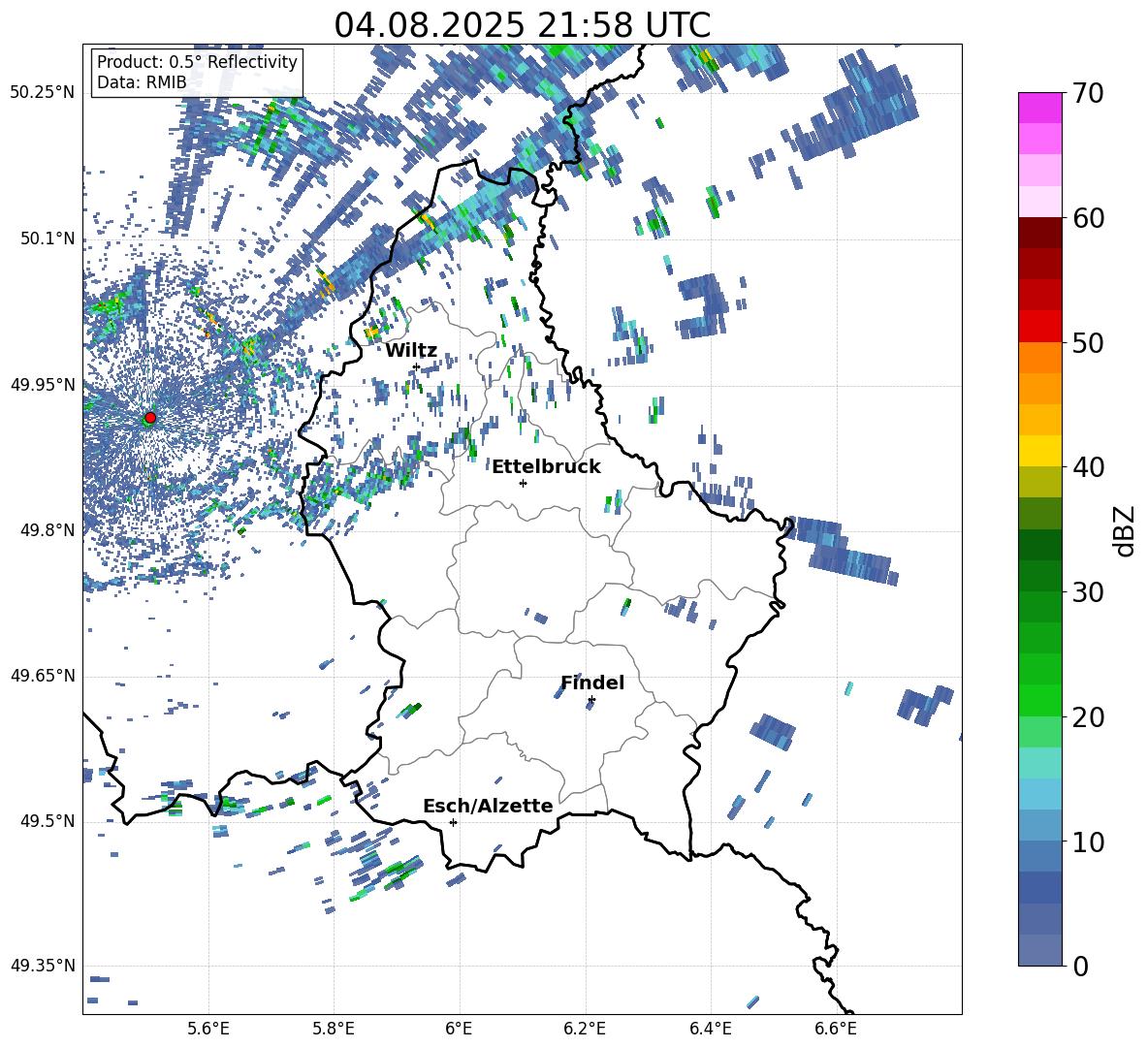
Task: Click the 49.8°N latitude label
Action: pos(48,530)
